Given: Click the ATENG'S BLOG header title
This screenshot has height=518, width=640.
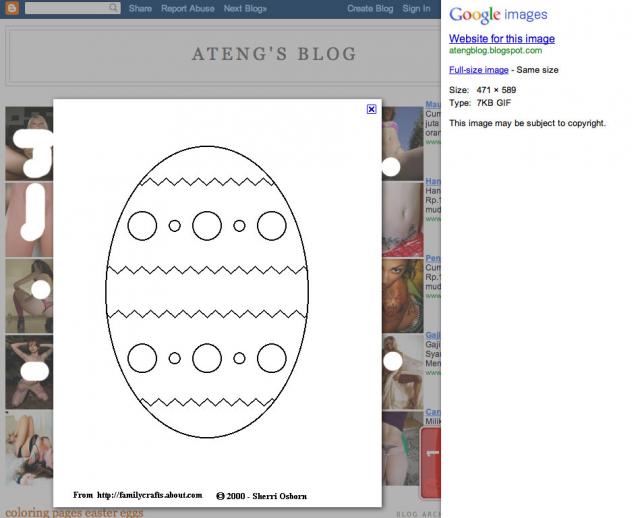Looking at the screenshot, I should tap(275, 54).
